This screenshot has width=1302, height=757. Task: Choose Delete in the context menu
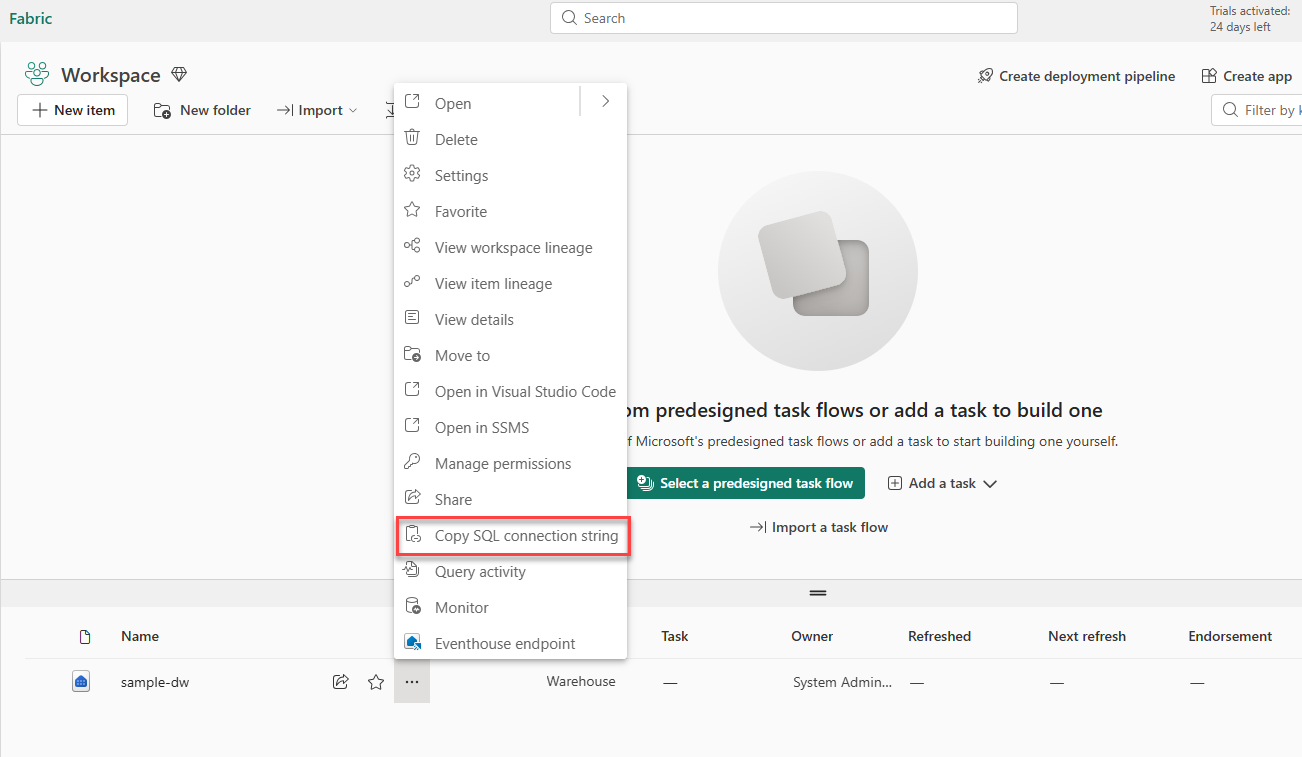coord(510,139)
